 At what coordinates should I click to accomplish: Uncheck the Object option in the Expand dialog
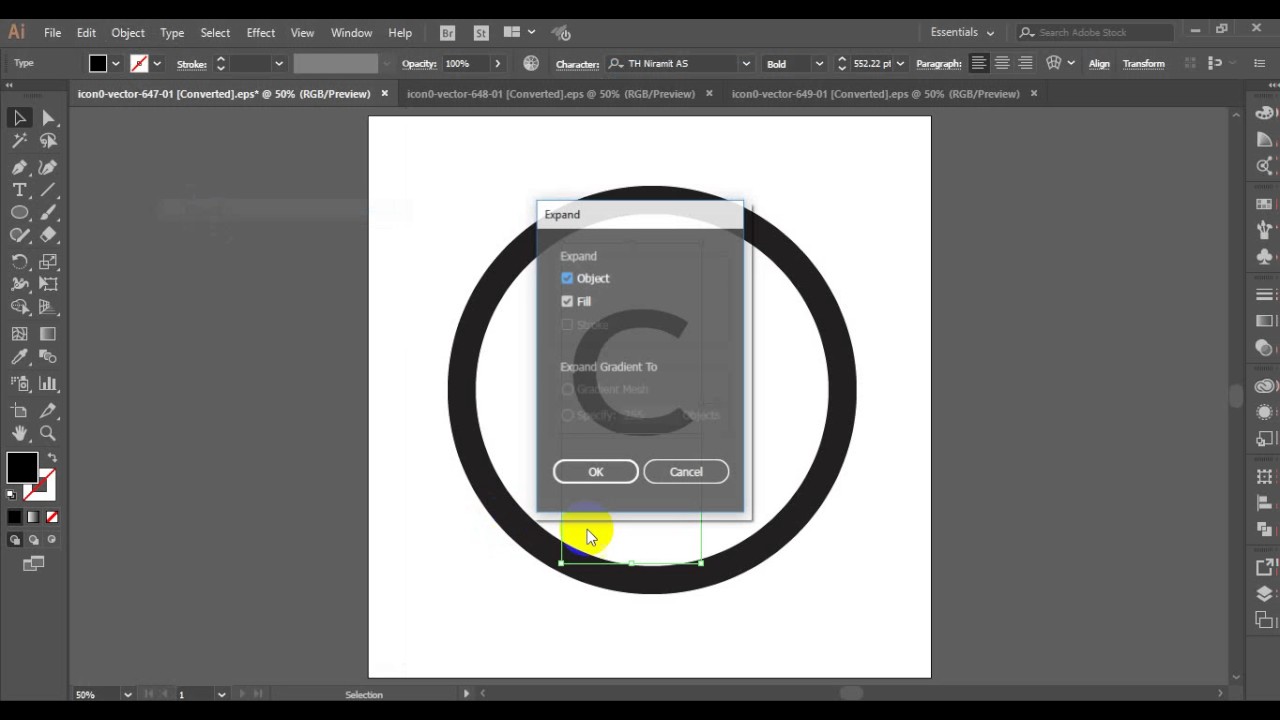tap(567, 278)
